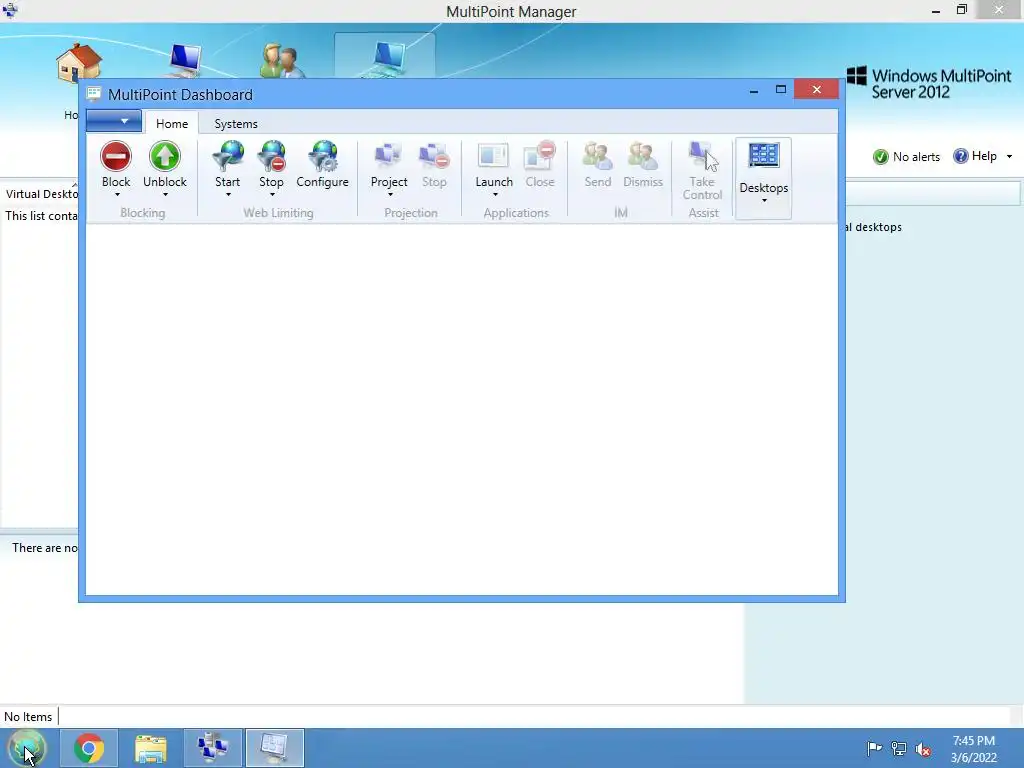Image resolution: width=1024 pixels, height=768 pixels.
Task: Click the Start button on taskbar
Action: coord(26,748)
